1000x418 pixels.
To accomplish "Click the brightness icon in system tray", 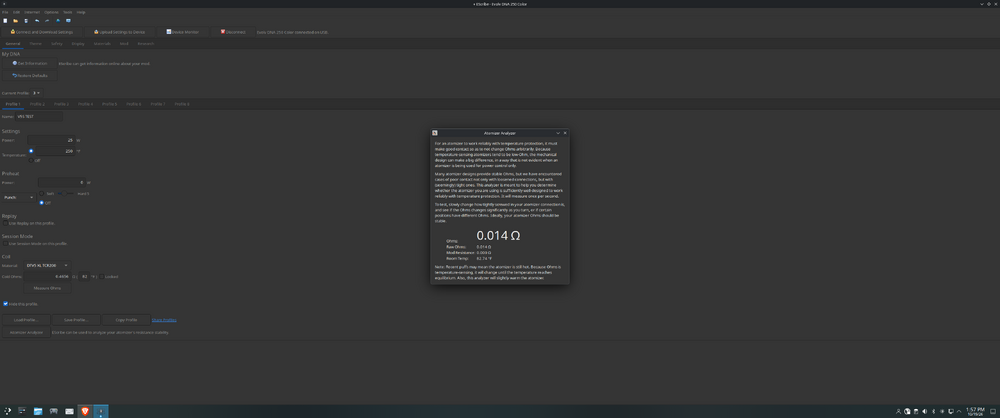I will 942,412.
